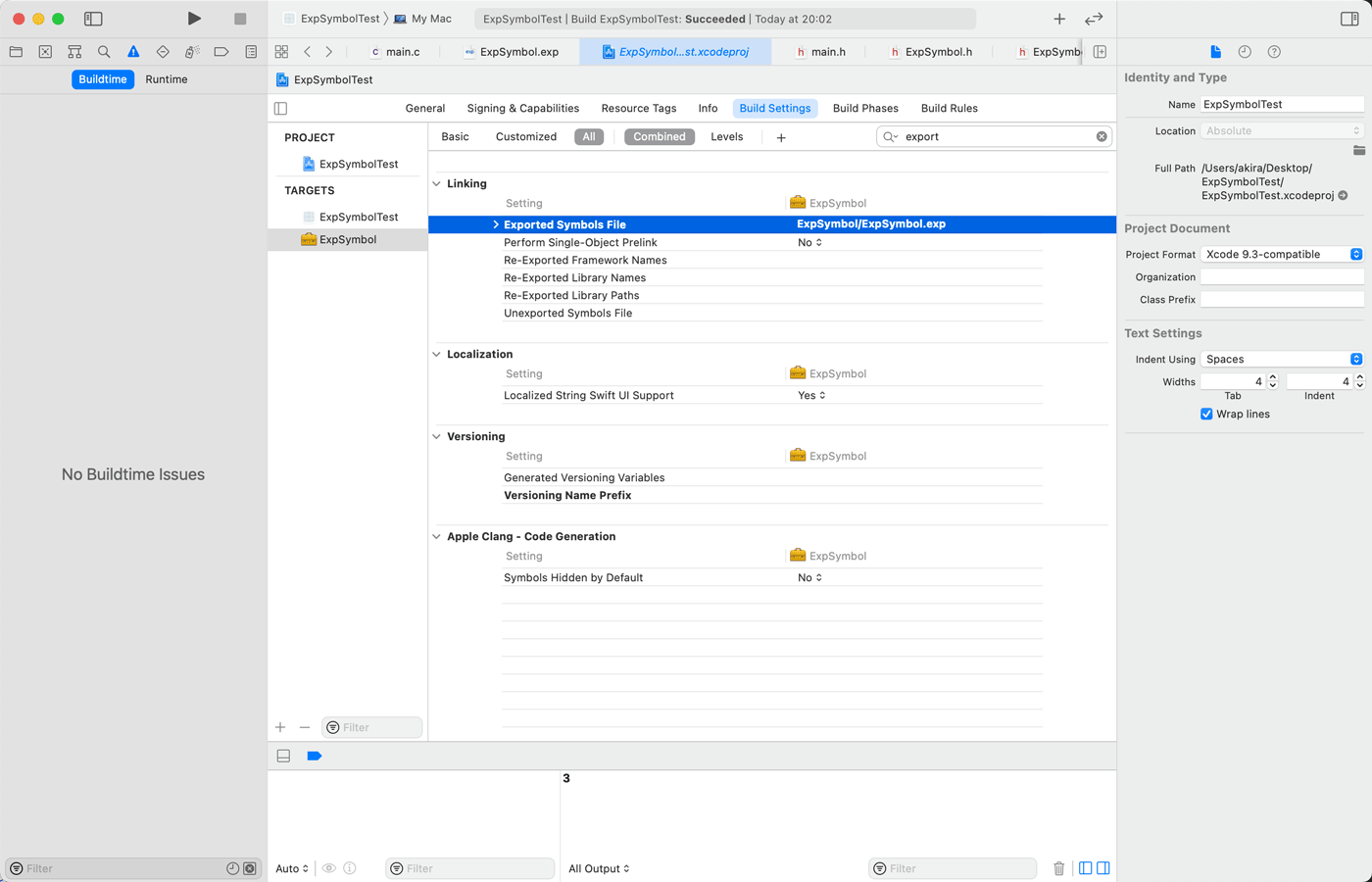The width and height of the screenshot is (1372, 882).
Task: Select Combined settings view
Action: point(660,137)
